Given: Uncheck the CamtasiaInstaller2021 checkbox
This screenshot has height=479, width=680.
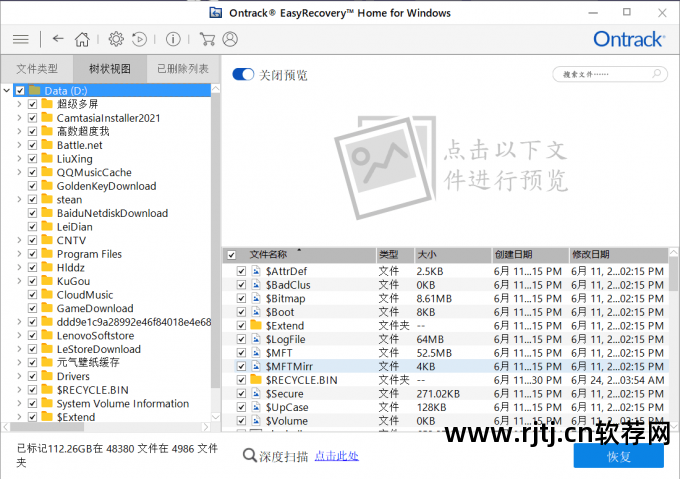Looking at the screenshot, I should [x=33, y=118].
